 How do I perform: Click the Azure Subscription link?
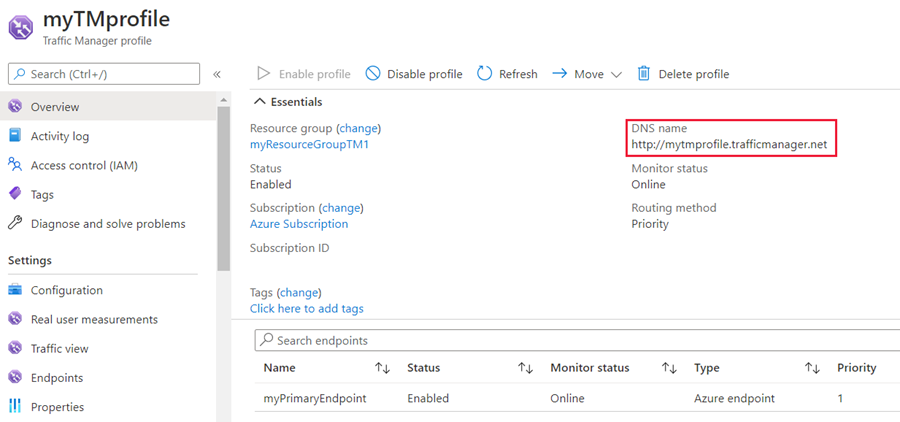tap(299, 224)
